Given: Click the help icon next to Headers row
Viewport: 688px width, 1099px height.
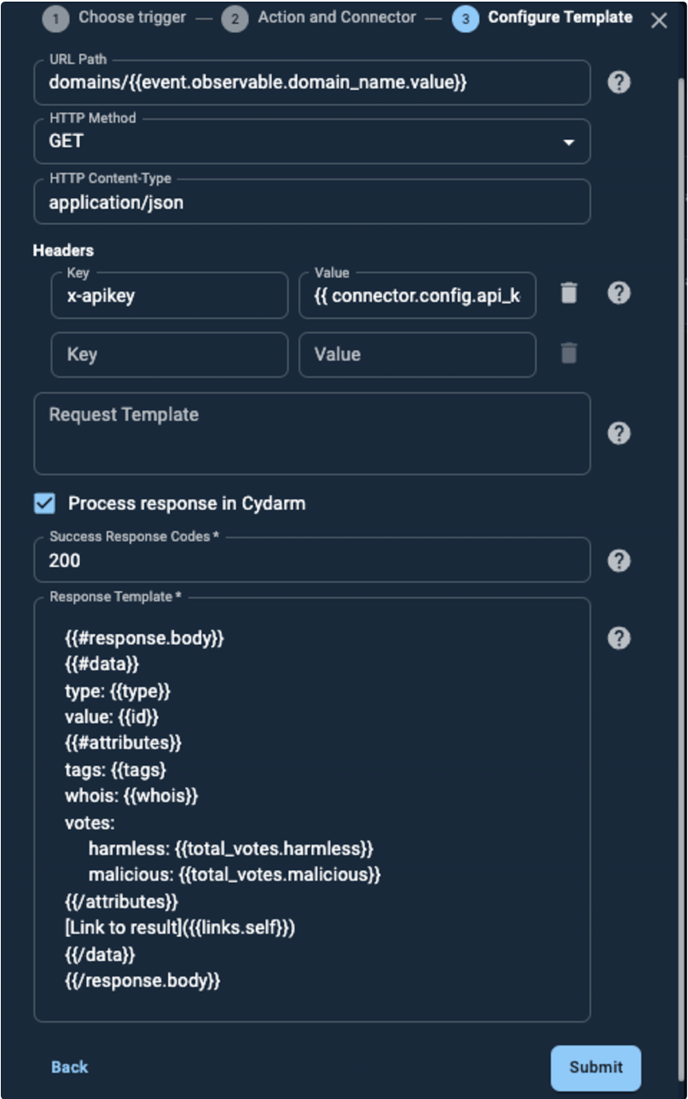Looking at the screenshot, I should click(x=619, y=293).
